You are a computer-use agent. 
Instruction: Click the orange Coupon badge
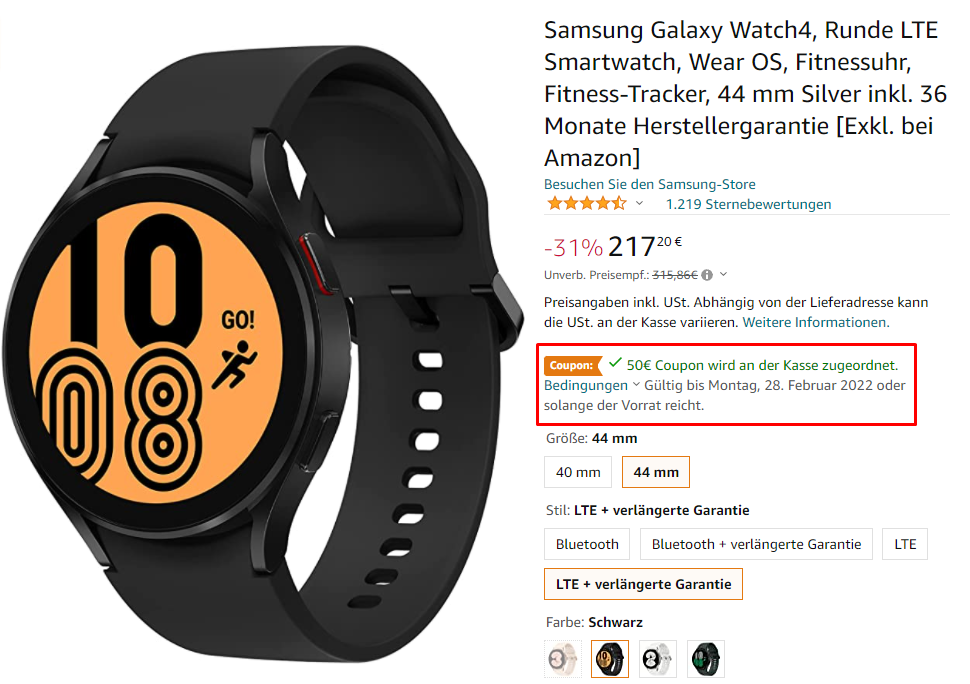point(572,366)
